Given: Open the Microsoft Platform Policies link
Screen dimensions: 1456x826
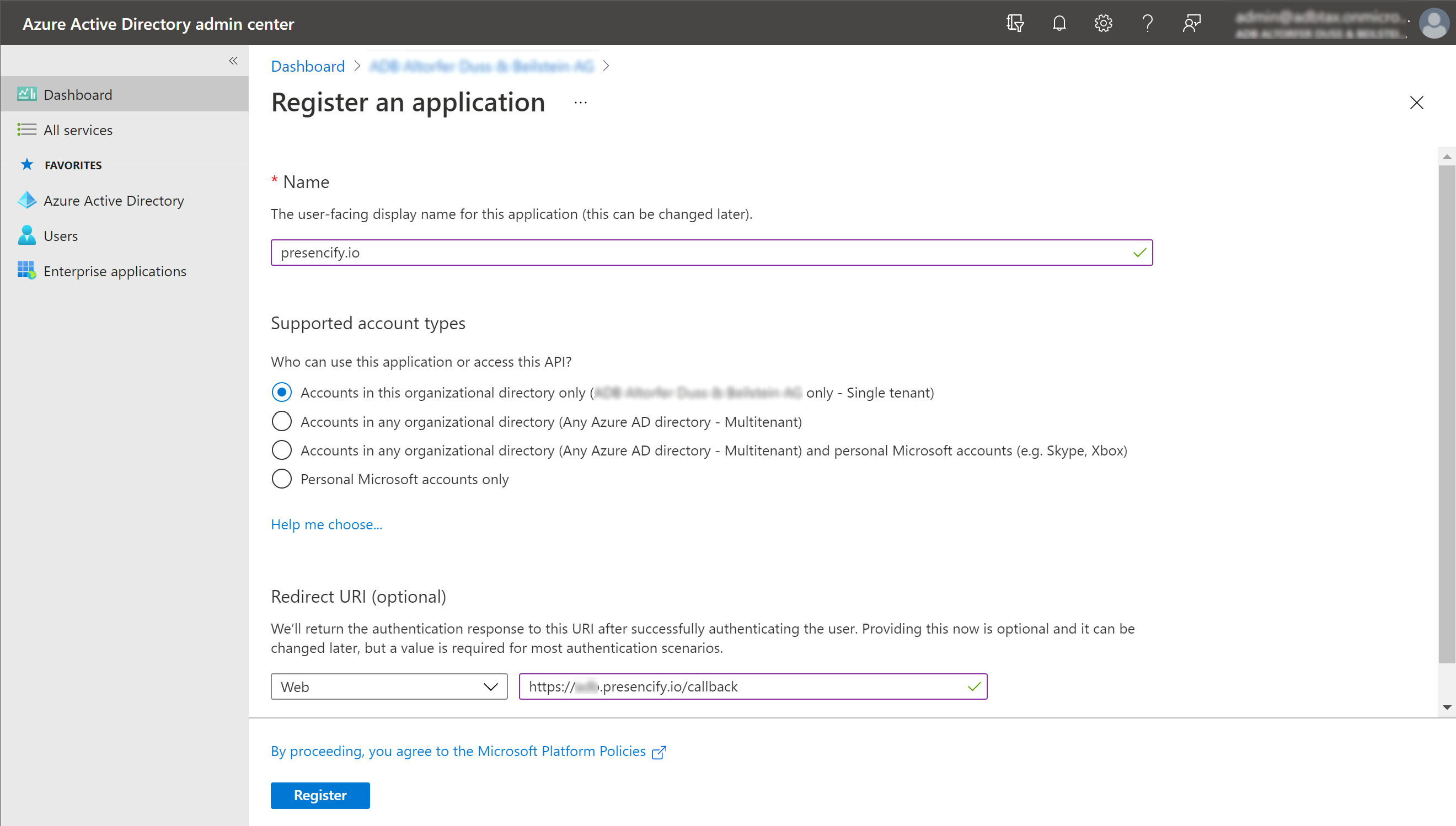Looking at the screenshot, I should (x=458, y=751).
